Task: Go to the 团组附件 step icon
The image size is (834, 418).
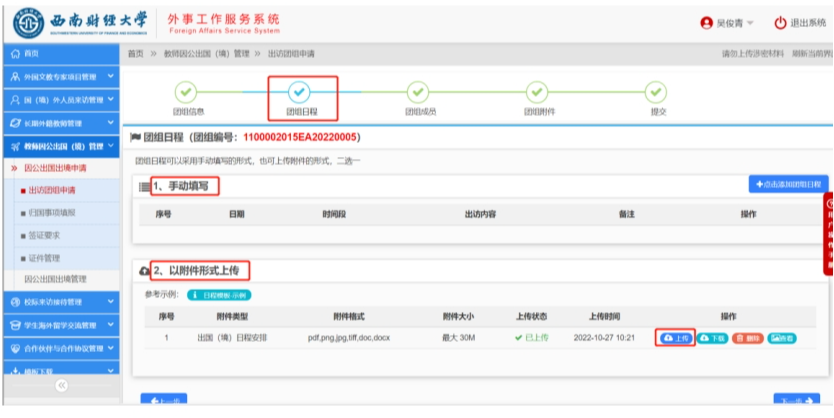Action: [x=538, y=91]
